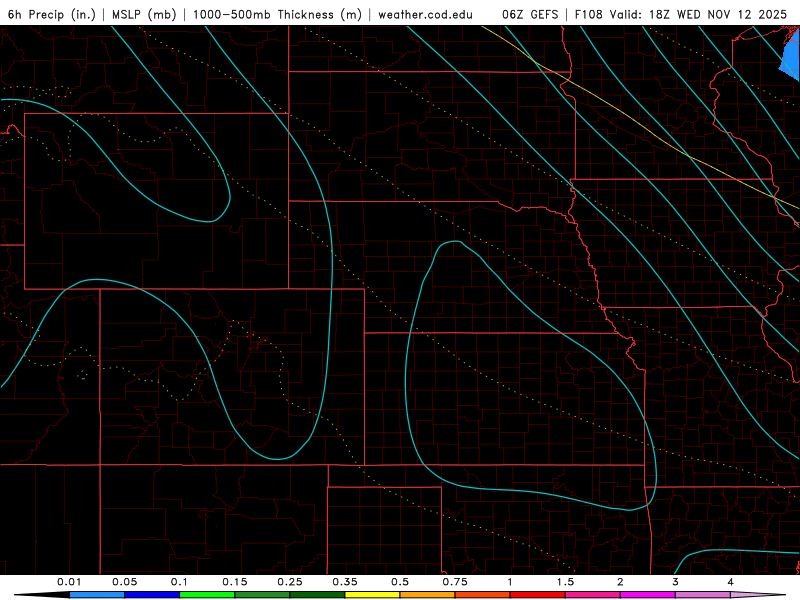This screenshot has height=600, width=800.
Task: Click the 0.1 value on the precip scale
Action: tap(179, 582)
